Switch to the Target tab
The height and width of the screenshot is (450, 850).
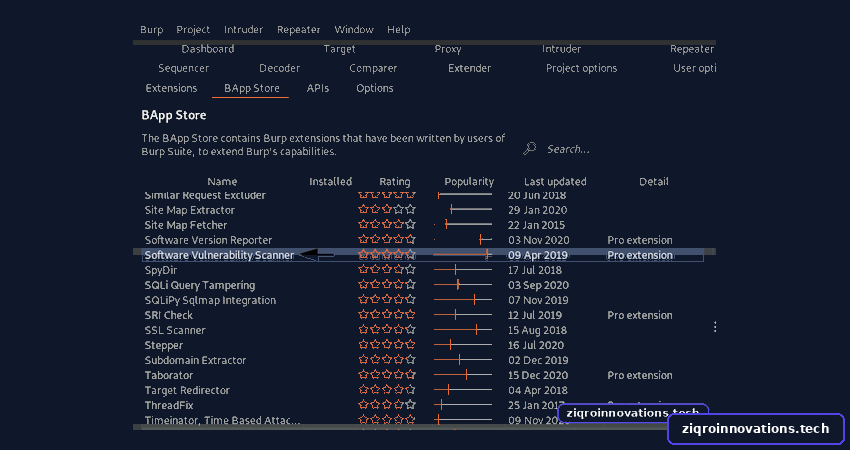(339, 49)
